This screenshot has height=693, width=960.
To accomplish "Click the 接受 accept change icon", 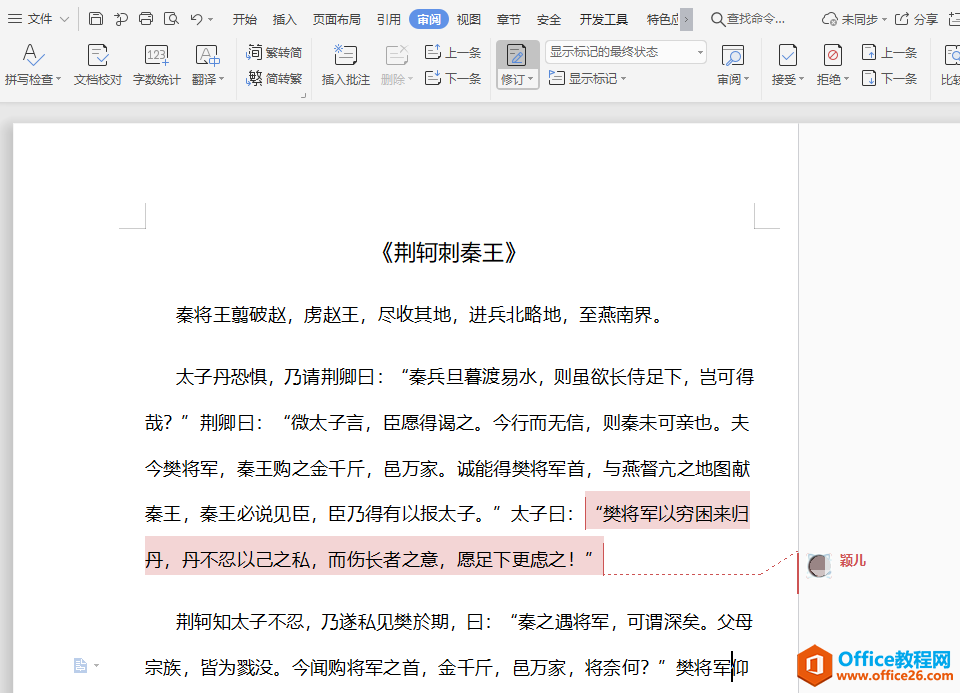I will 787,56.
